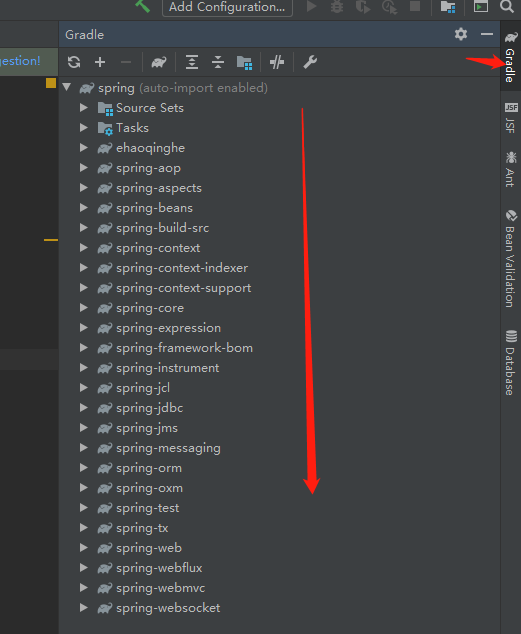Expand all nodes in Gradle tree
This screenshot has height=634, width=521.
coord(192,62)
